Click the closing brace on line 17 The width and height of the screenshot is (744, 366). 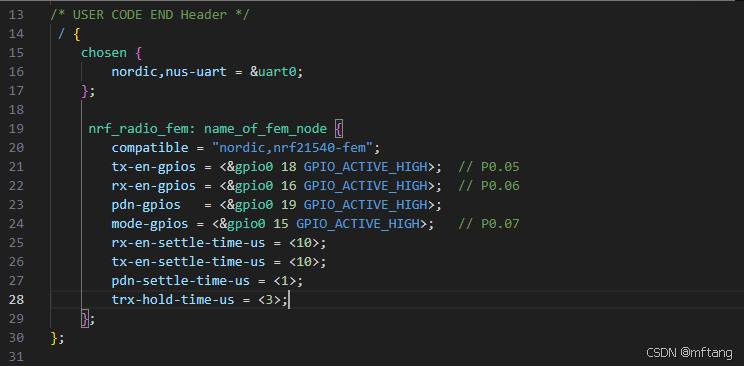[85, 91]
